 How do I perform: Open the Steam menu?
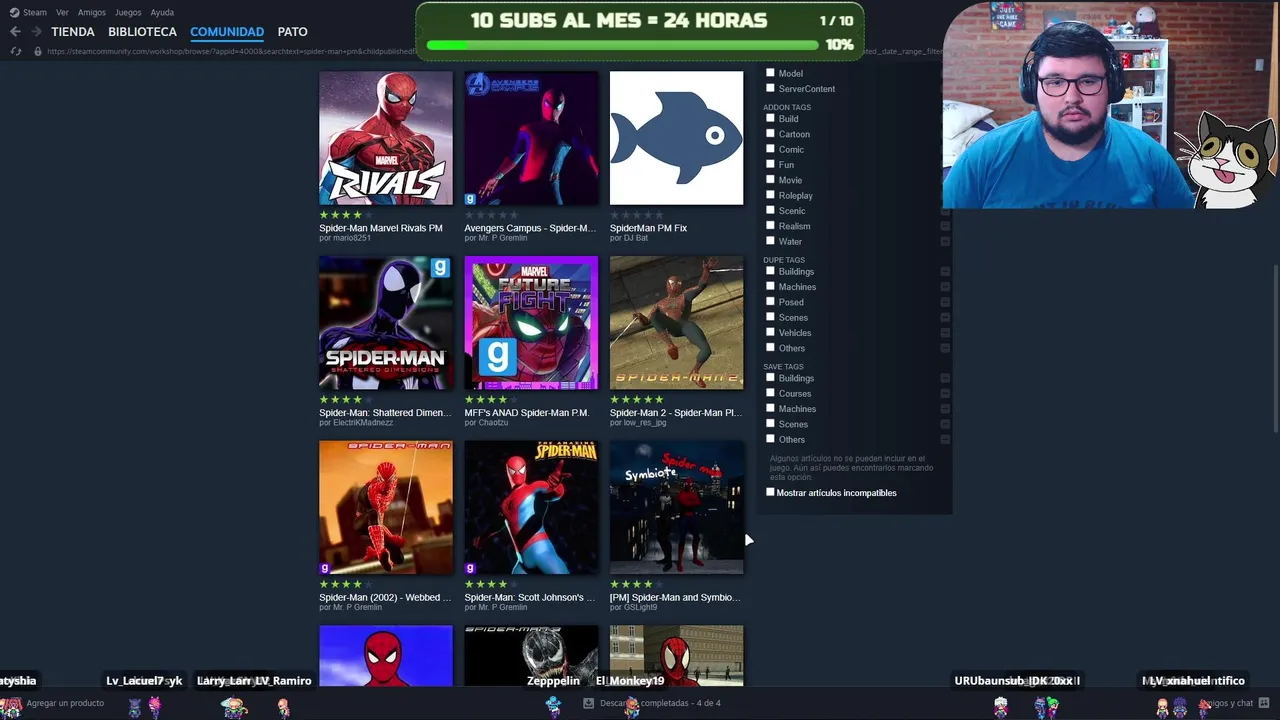35,13
